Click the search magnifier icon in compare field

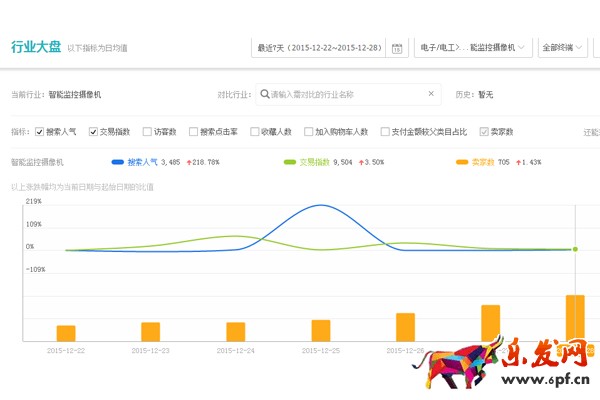(x=264, y=94)
